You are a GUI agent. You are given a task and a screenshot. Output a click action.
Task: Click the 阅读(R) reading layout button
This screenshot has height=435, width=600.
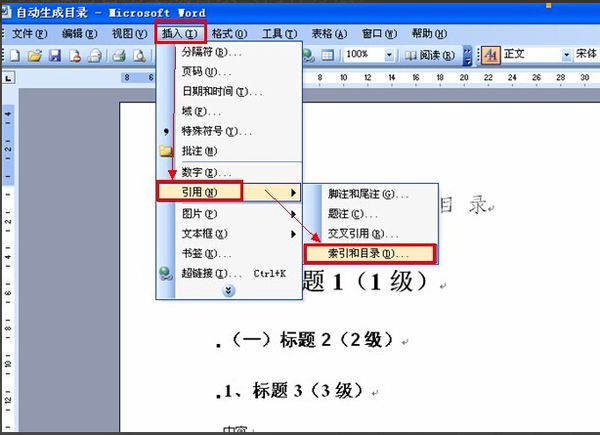tap(429, 56)
